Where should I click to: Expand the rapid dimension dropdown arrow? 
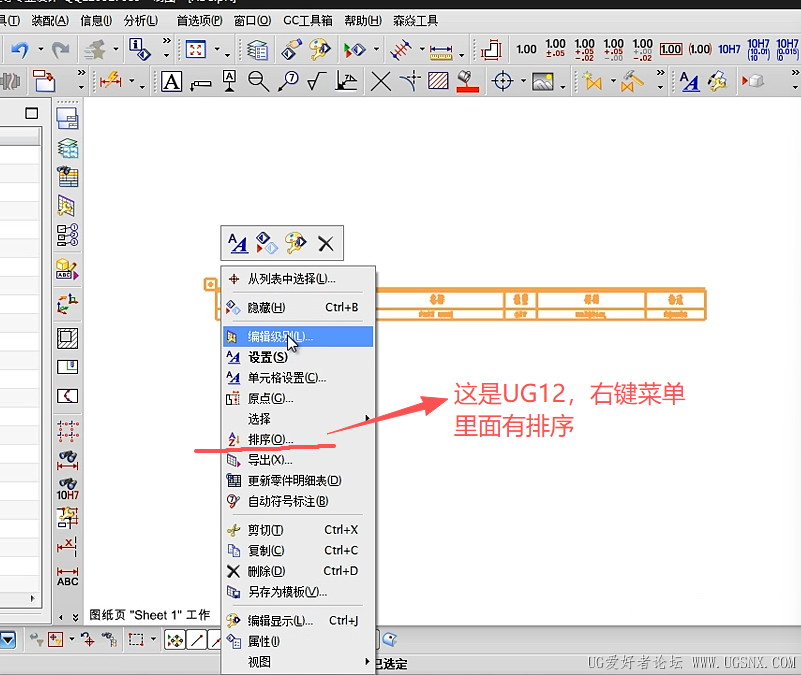coord(132,81)
